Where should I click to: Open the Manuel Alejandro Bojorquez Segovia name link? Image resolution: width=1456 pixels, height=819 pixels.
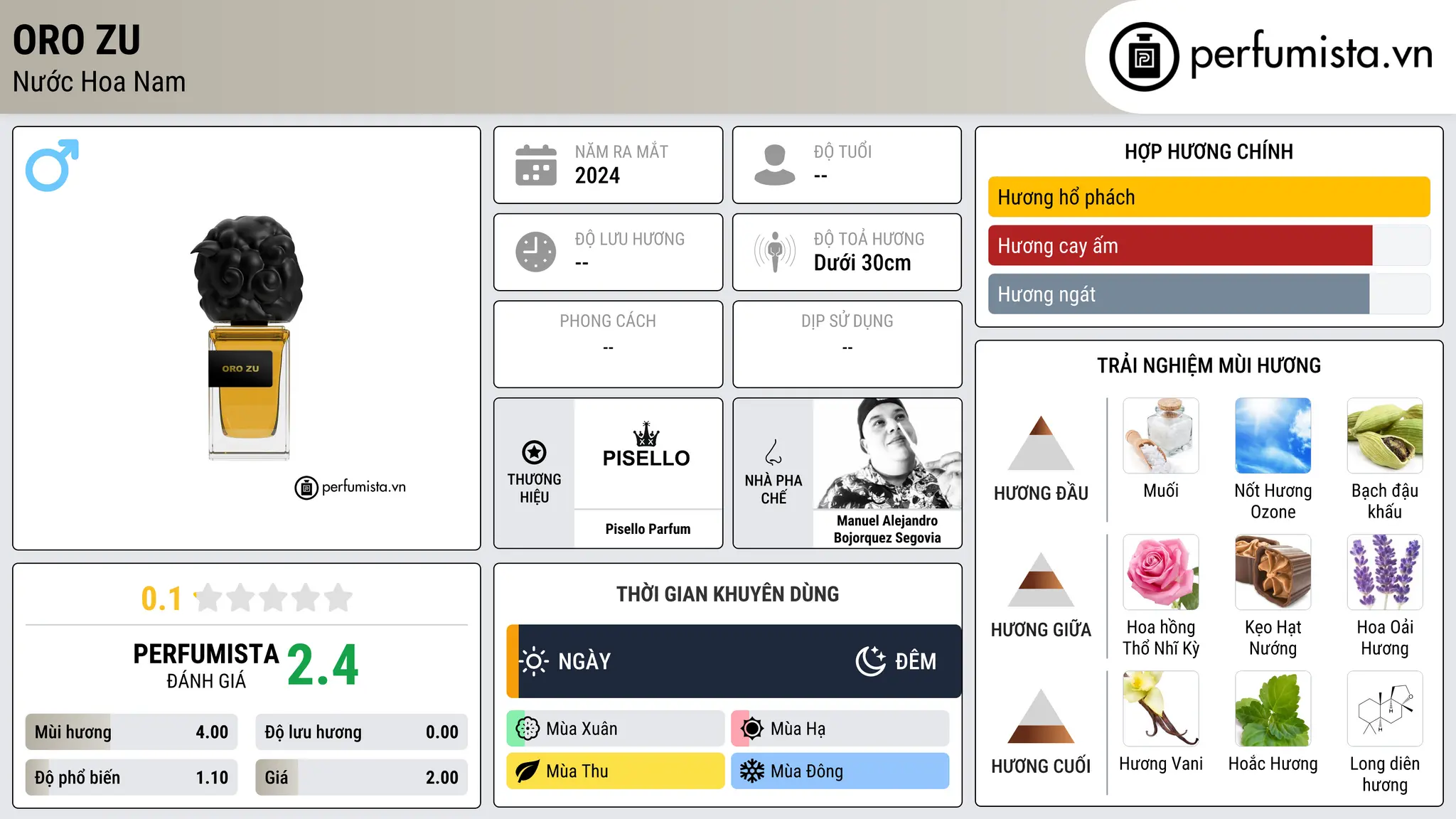click(x=887, y=529)
